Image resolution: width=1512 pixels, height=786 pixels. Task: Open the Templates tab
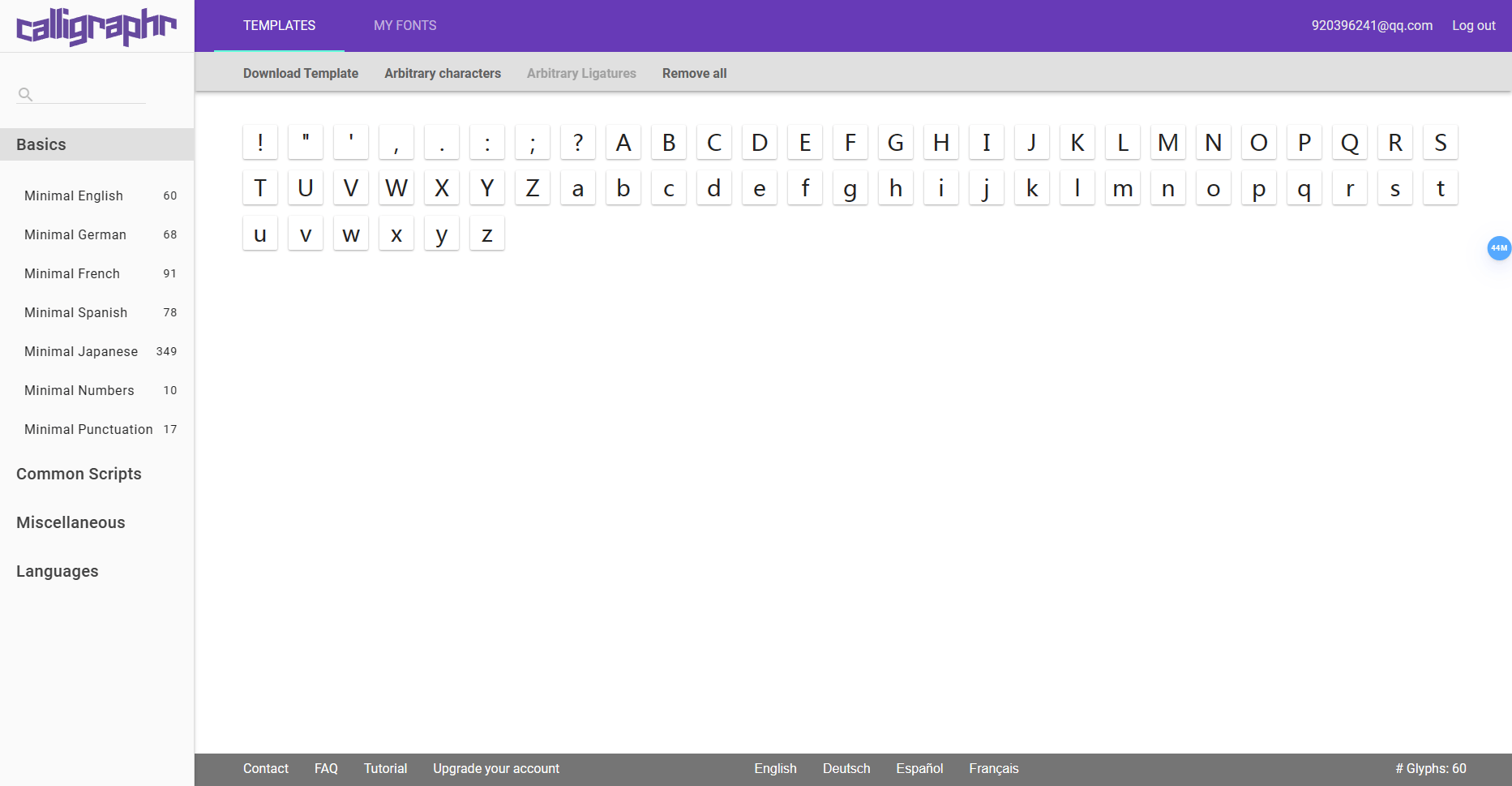(x=279, y=26)
